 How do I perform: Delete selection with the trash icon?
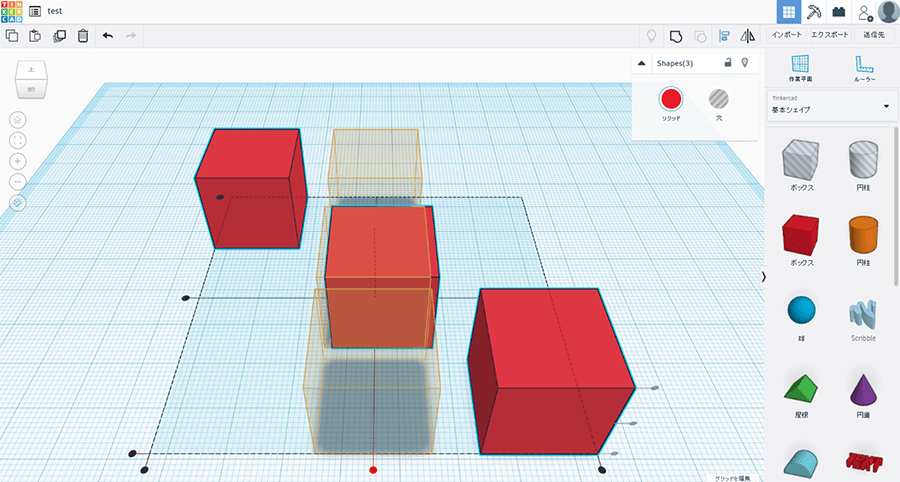click(83, 36)
